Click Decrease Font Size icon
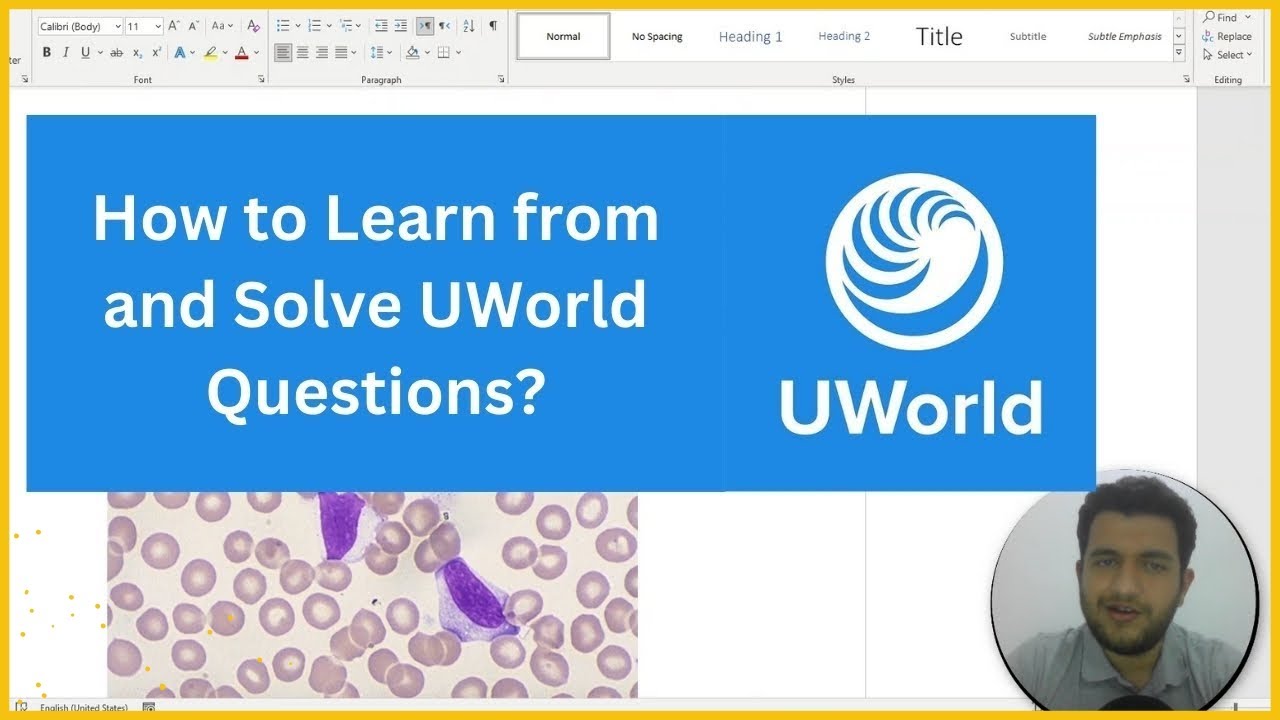The height and width of the screenshot is (720, 1280). (x=193, y=26)
